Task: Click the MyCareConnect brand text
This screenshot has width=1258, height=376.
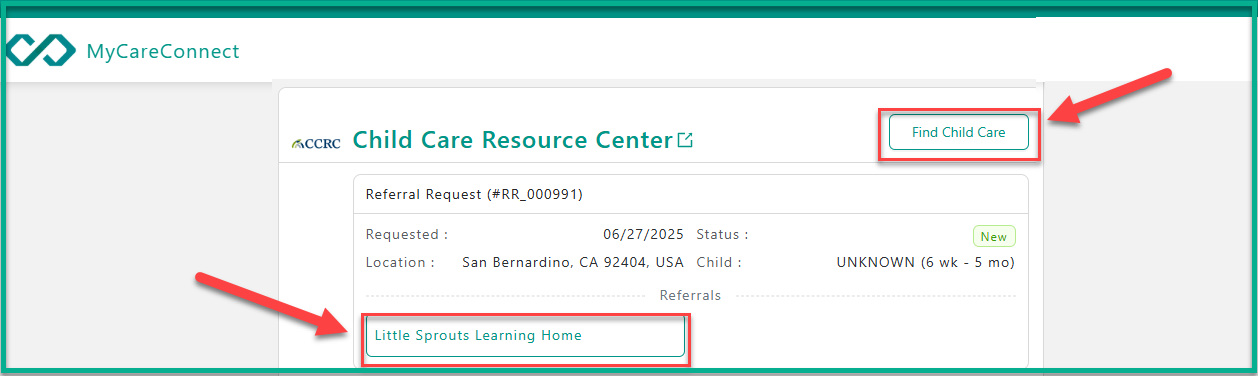Action: pyautogui.click(x=163, y=51)
